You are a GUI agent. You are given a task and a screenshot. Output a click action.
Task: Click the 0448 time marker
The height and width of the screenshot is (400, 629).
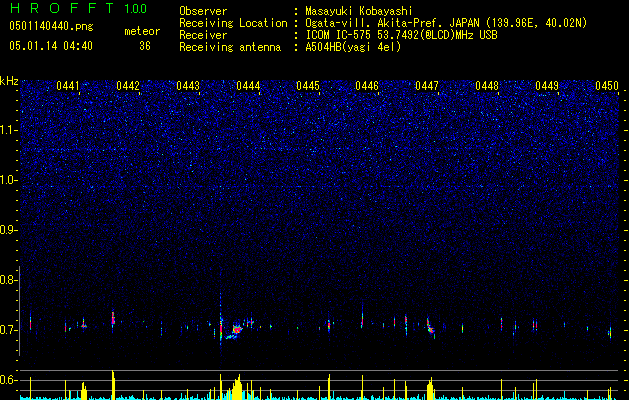point(487,86)
